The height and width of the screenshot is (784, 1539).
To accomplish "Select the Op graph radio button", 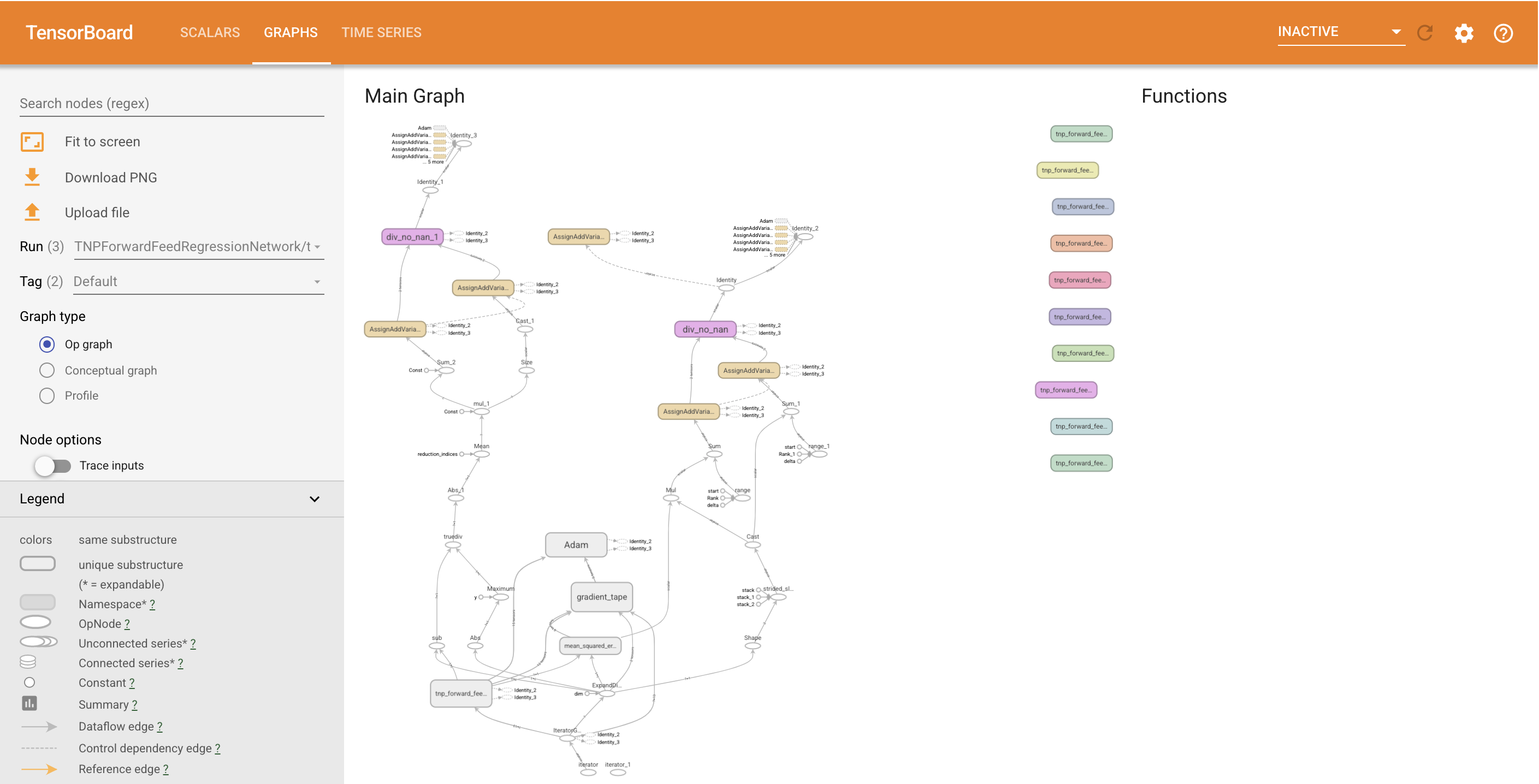I will 46,344.
